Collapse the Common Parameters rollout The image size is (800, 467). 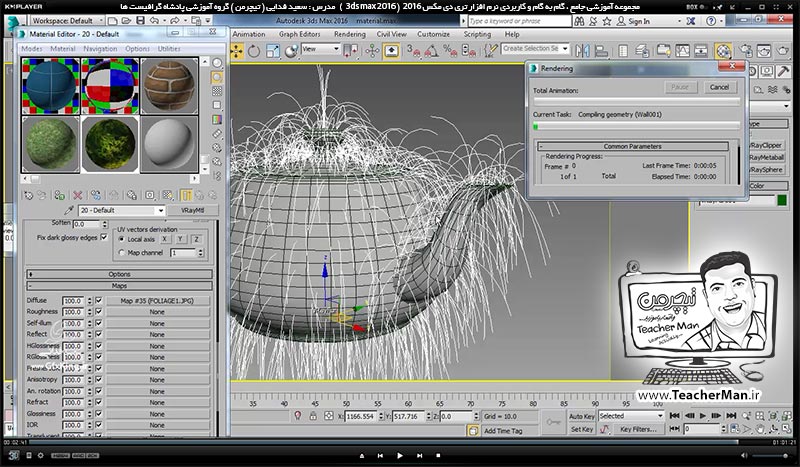[x=633, y=146]
